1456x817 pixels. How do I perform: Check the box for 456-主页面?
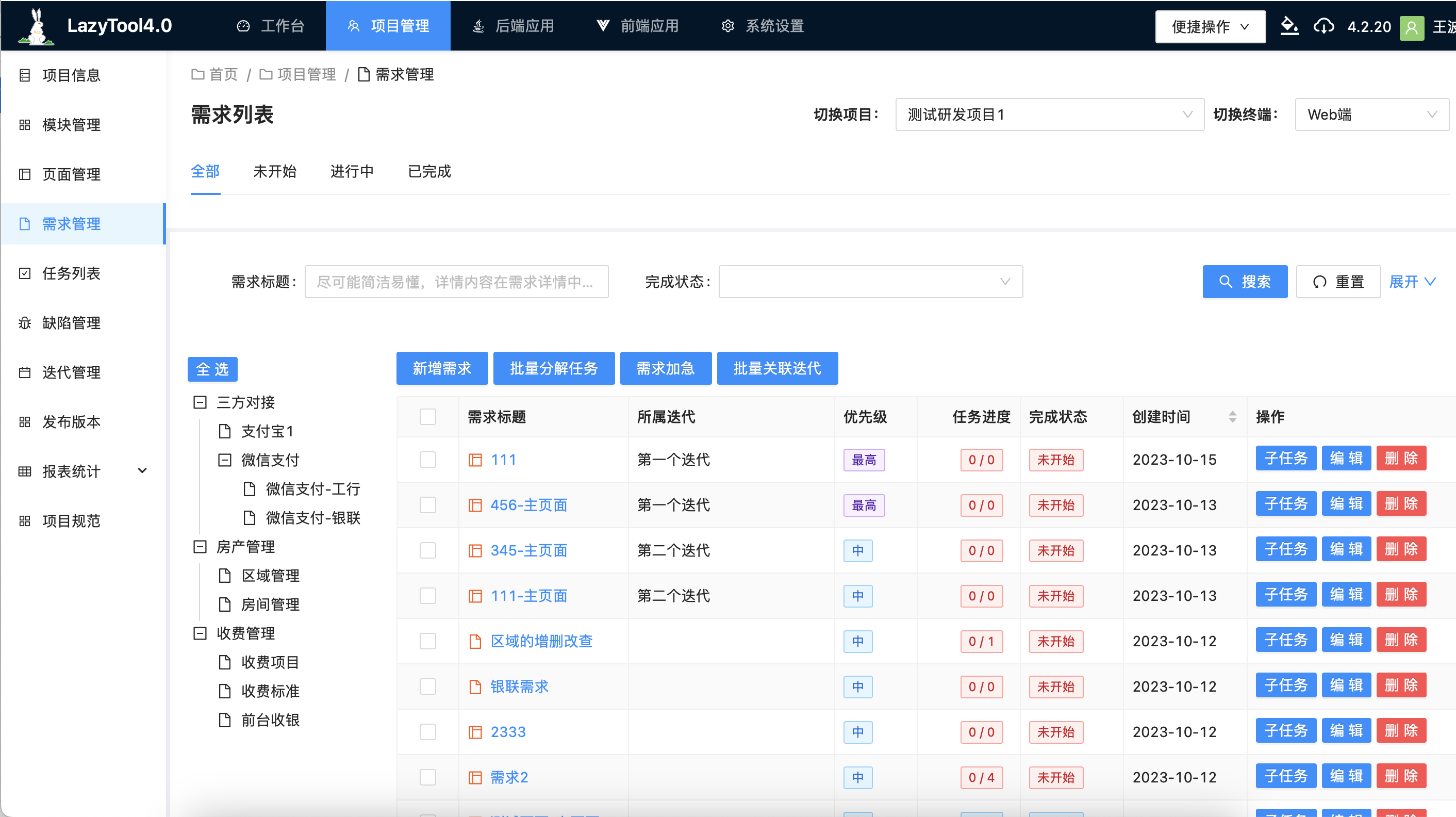tap(428, 505)
